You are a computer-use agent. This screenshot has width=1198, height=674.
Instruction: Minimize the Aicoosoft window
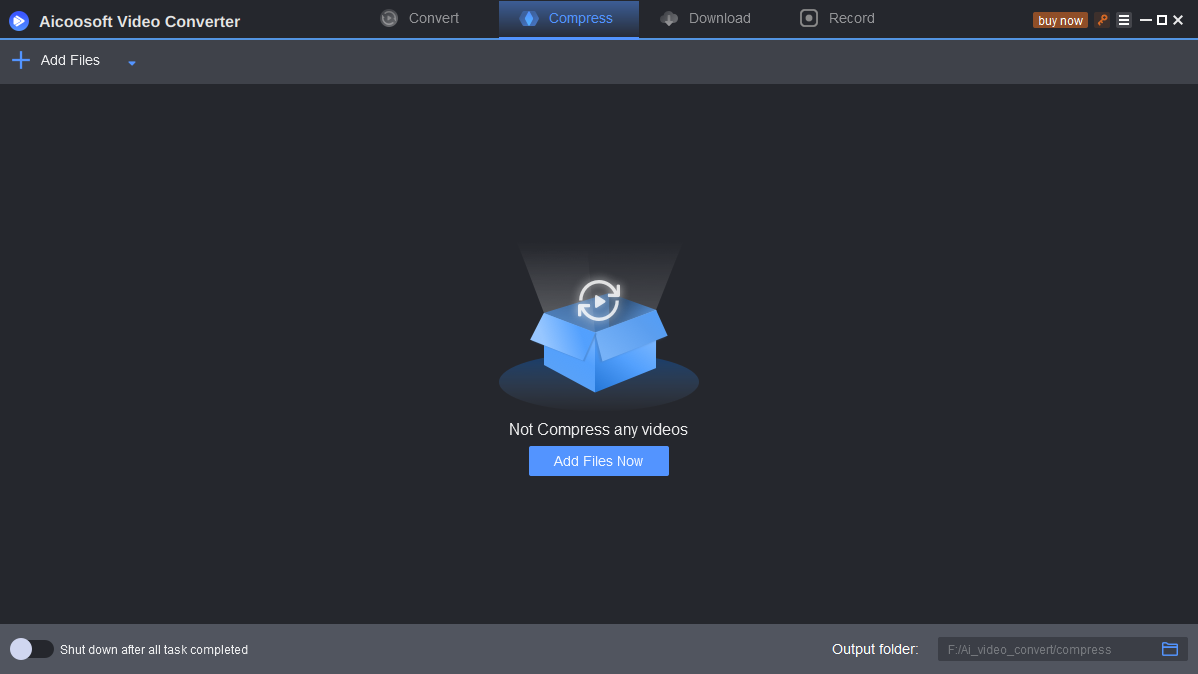[1145, 21]
